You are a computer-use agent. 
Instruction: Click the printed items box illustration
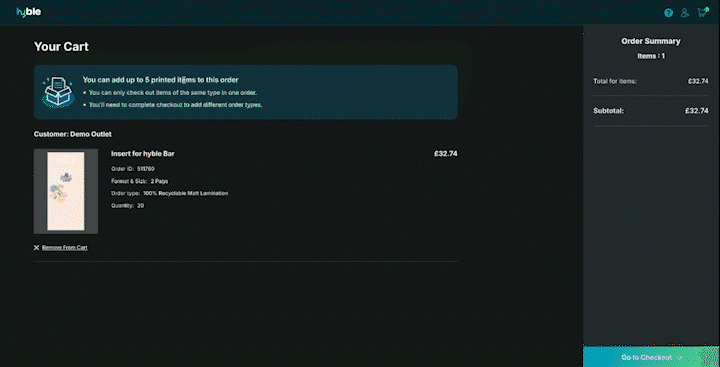click(58, 92)
